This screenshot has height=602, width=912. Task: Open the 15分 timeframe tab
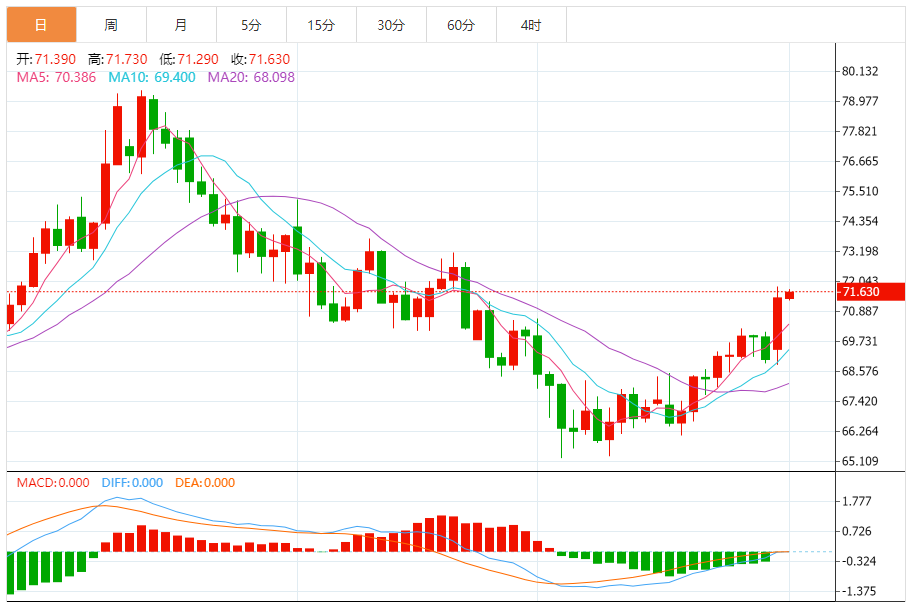(321, 25)
